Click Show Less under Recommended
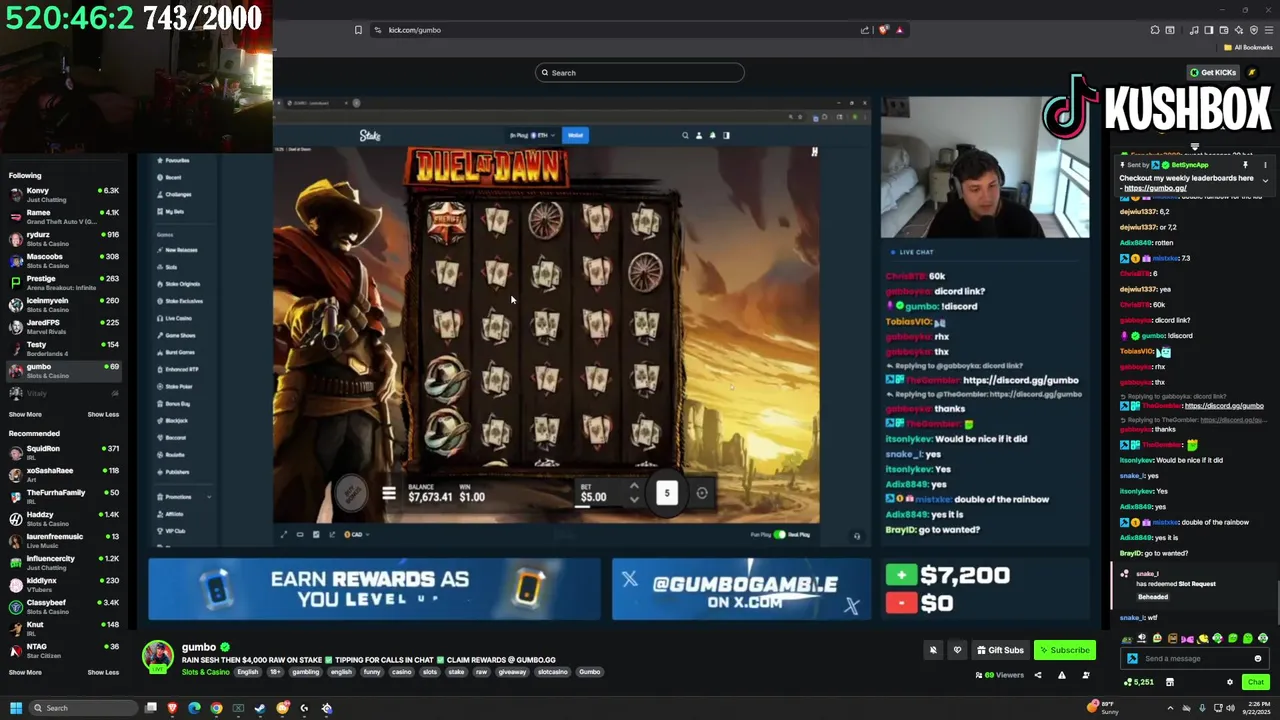Image resolution: width=1280 pixels, height=720 pixels. coord(103,672)
